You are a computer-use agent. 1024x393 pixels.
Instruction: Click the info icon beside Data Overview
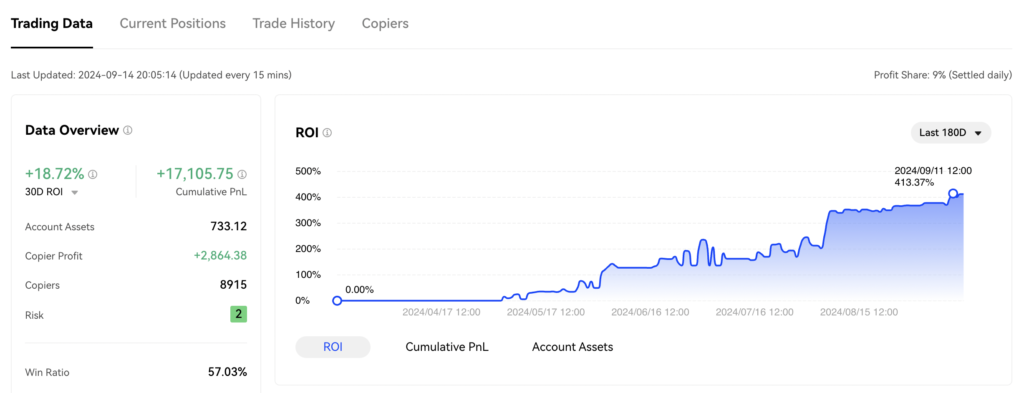(x=128, y=130)
